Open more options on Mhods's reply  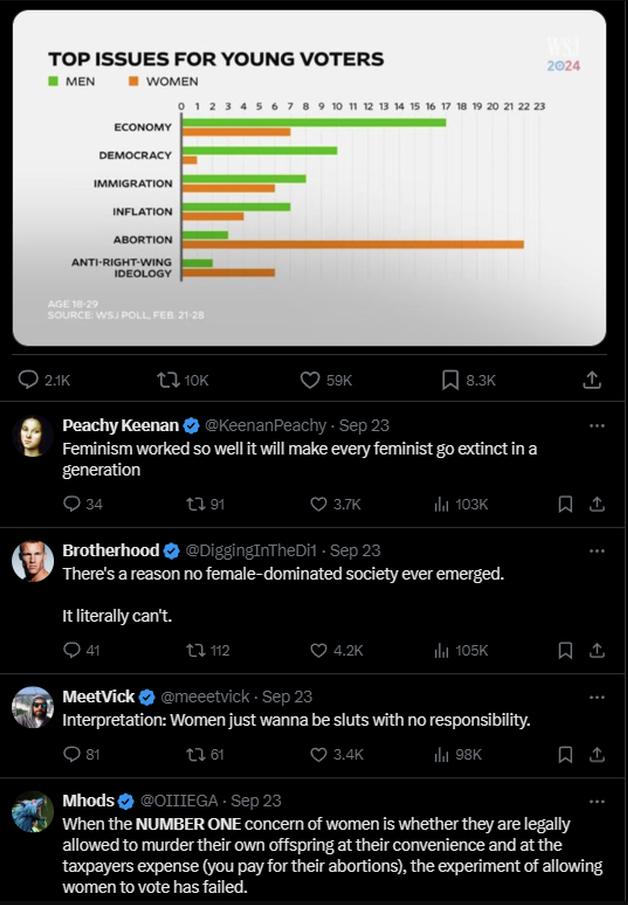[x=597, y=800]
